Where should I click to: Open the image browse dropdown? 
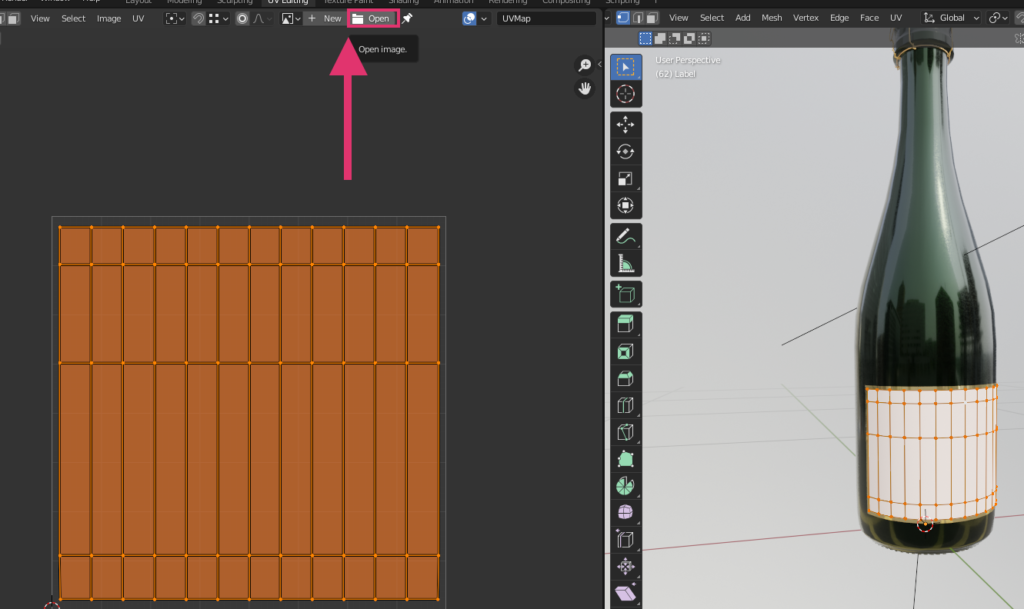point(291,18)
